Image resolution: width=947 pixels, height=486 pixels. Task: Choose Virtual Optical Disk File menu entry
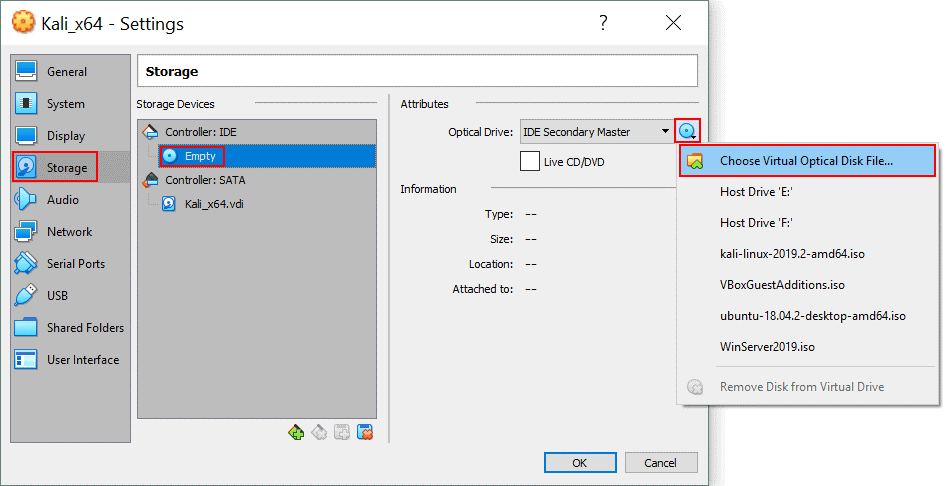(807, 161)
